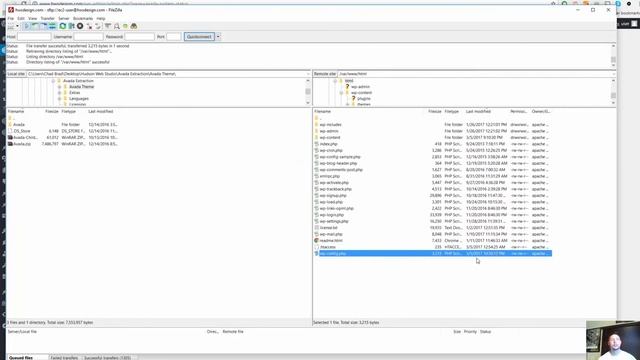Screen dimensions: 640x360
Task: Open the directory listing filters icon
Action: click(x=108, y=26)
